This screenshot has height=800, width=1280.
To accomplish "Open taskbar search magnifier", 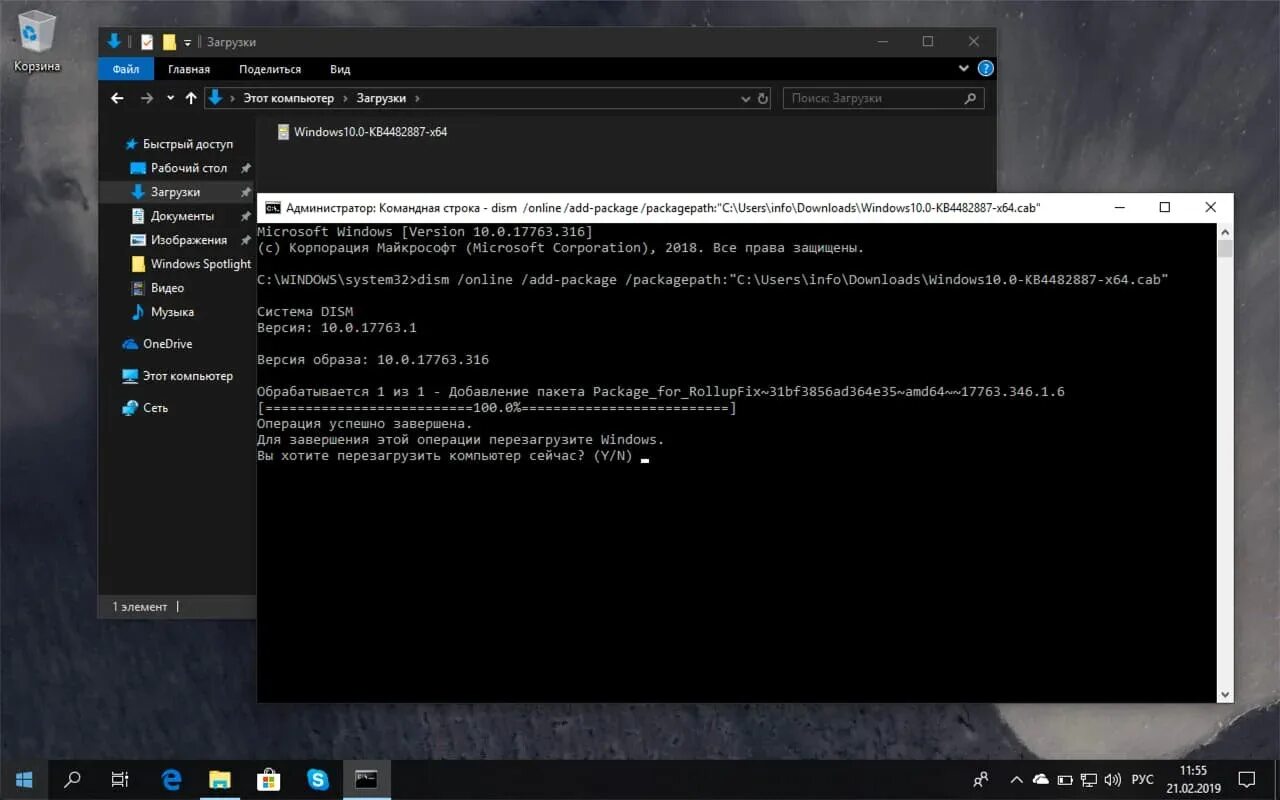I will (x=72, y=780).
